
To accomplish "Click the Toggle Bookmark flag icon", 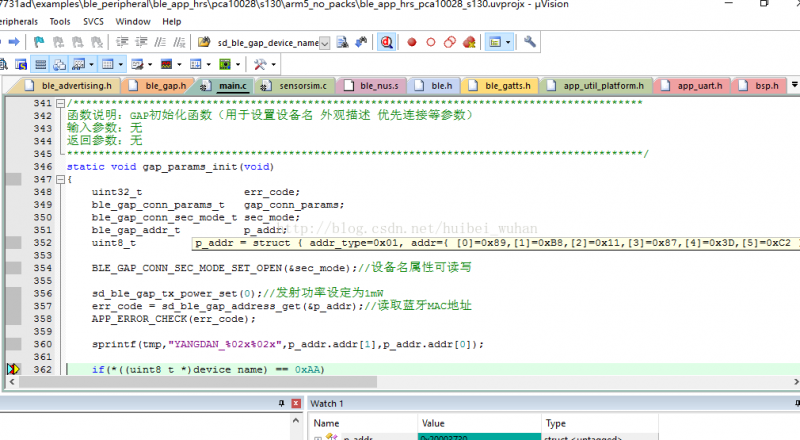I will (39, 43).
